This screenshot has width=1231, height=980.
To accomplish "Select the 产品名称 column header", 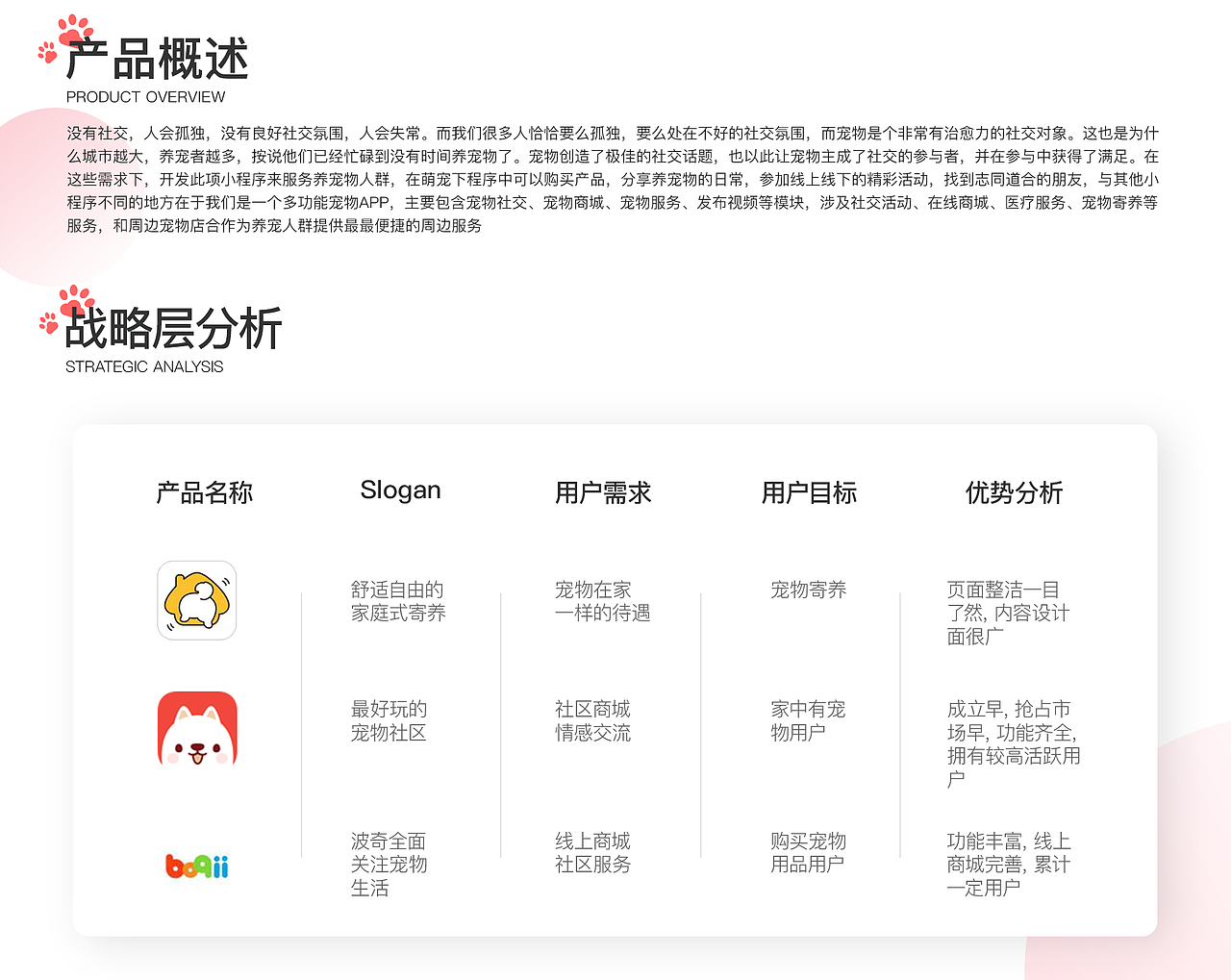I will [204, 492].
